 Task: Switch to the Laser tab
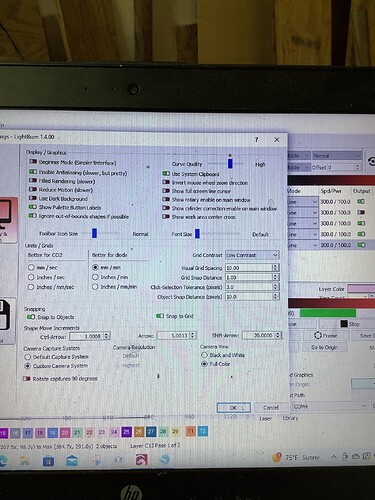pos(266,418)
